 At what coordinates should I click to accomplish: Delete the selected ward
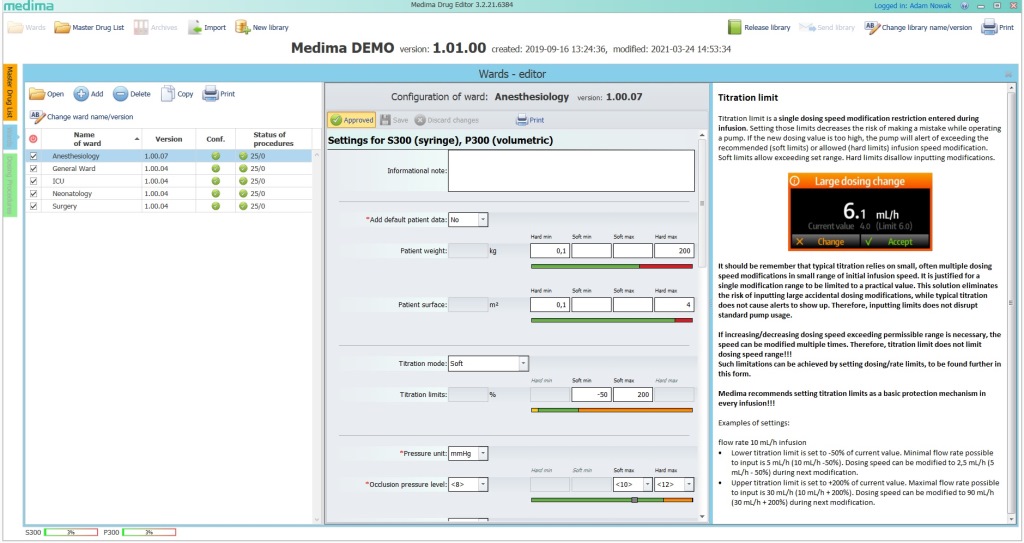pyautogui.click(x=131, y=94)
